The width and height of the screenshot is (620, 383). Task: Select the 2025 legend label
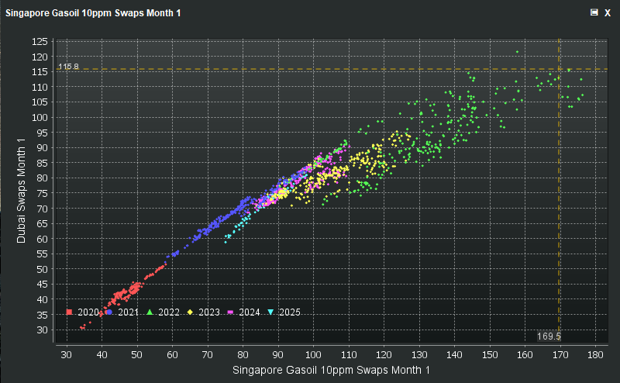[x=290, y=312]
